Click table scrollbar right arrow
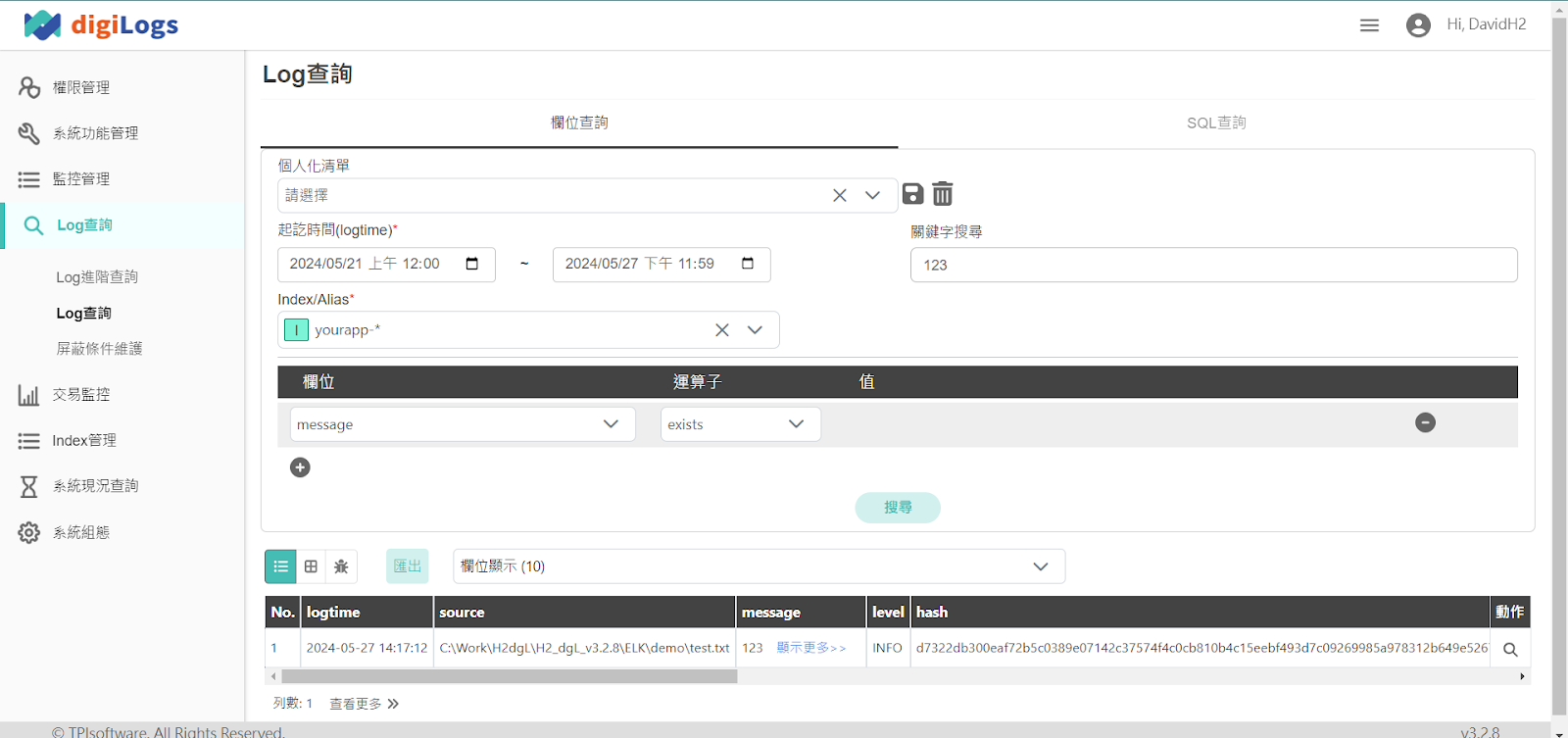The width and height of the screenshot is (1568, 738). click(1522, 676)
